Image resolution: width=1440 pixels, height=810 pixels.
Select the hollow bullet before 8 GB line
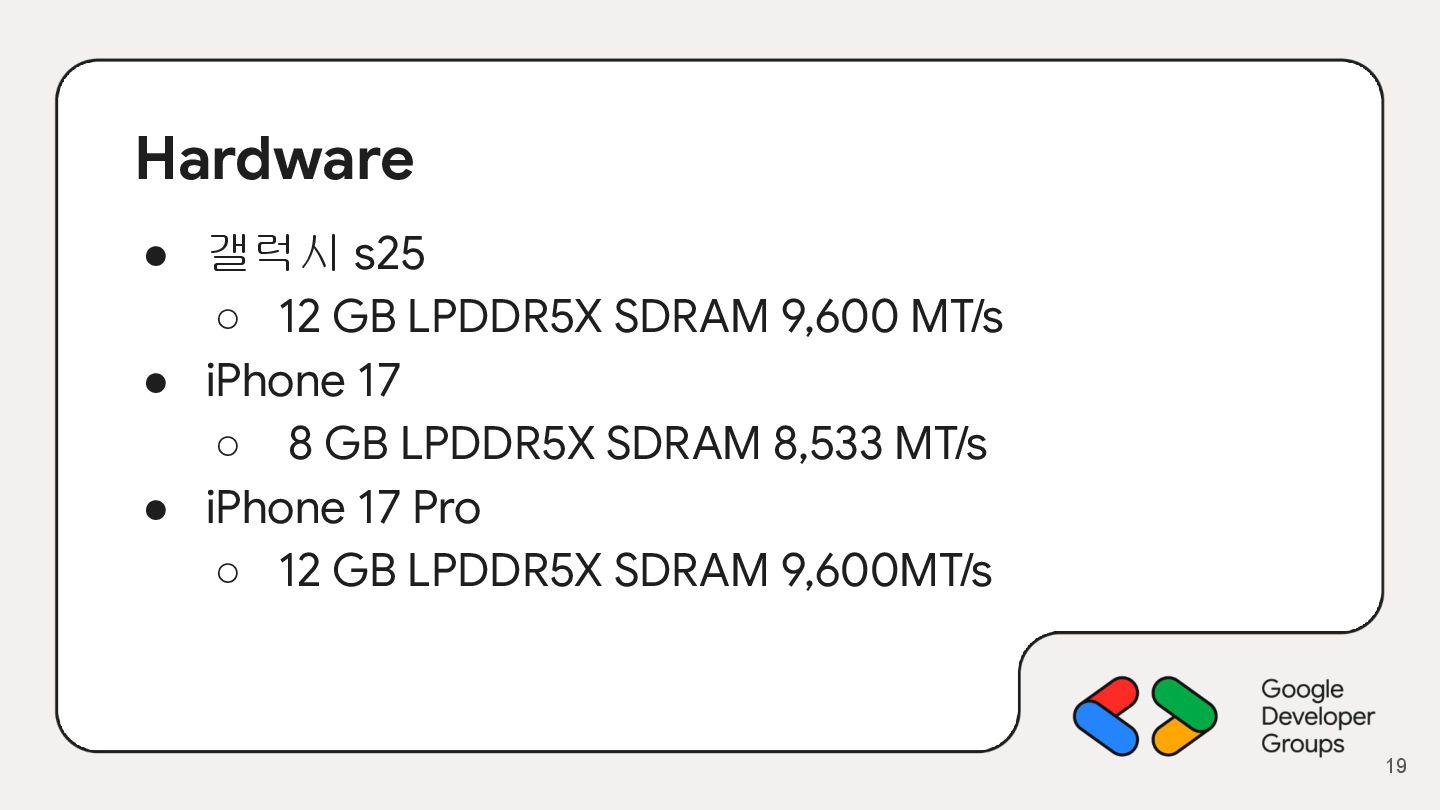pos(227,446)
